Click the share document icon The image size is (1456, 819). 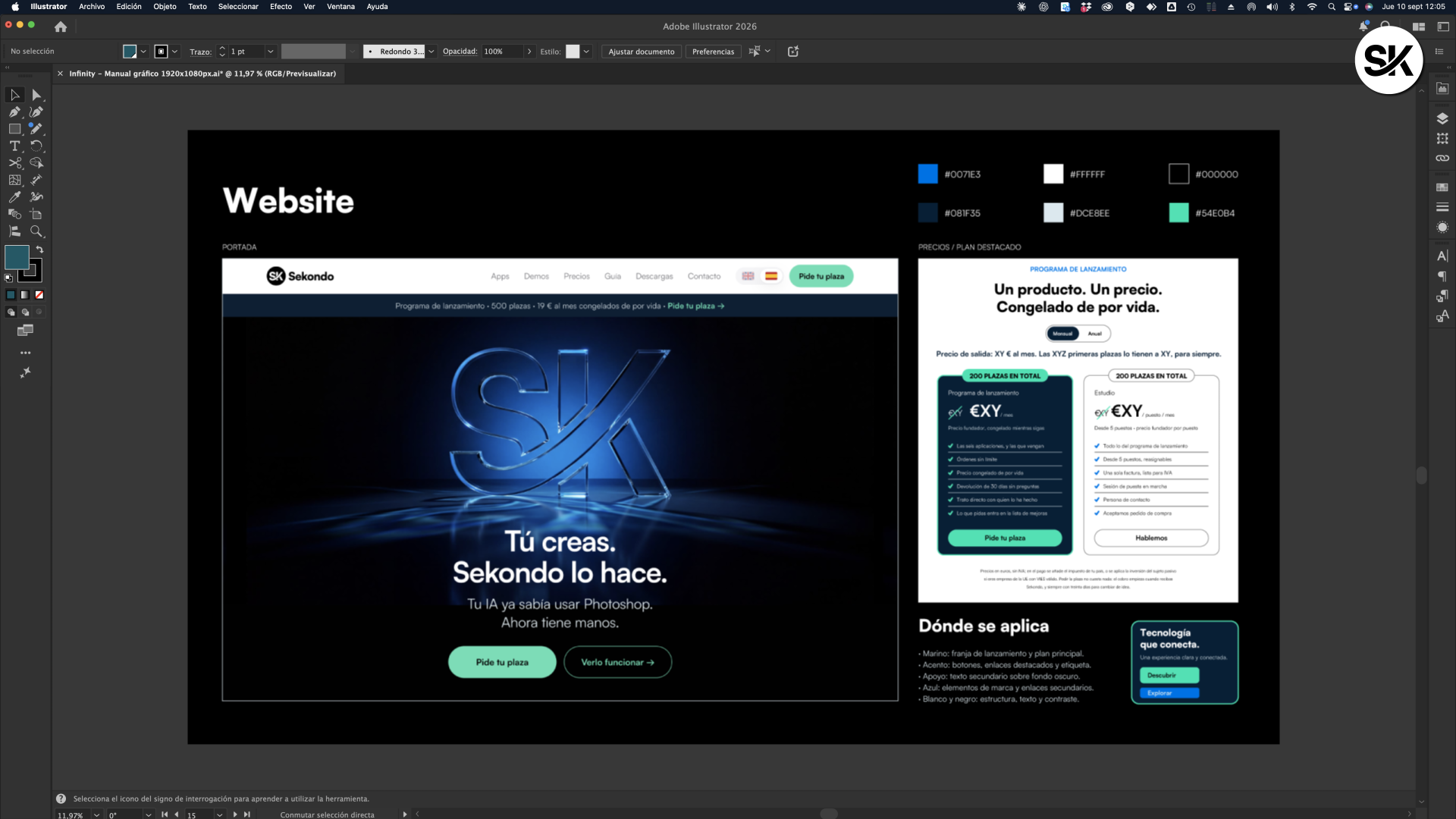[793, 52]
